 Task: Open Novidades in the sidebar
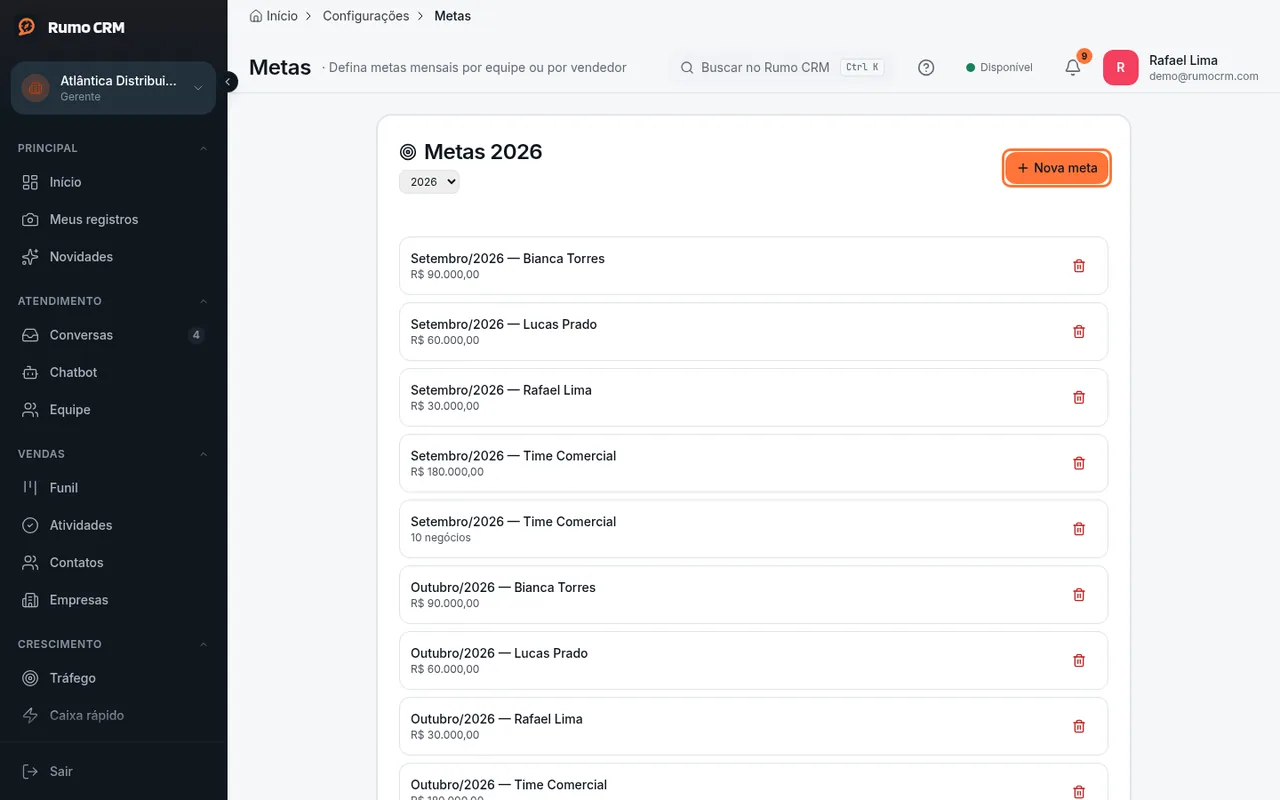click(x=113, y=257)
